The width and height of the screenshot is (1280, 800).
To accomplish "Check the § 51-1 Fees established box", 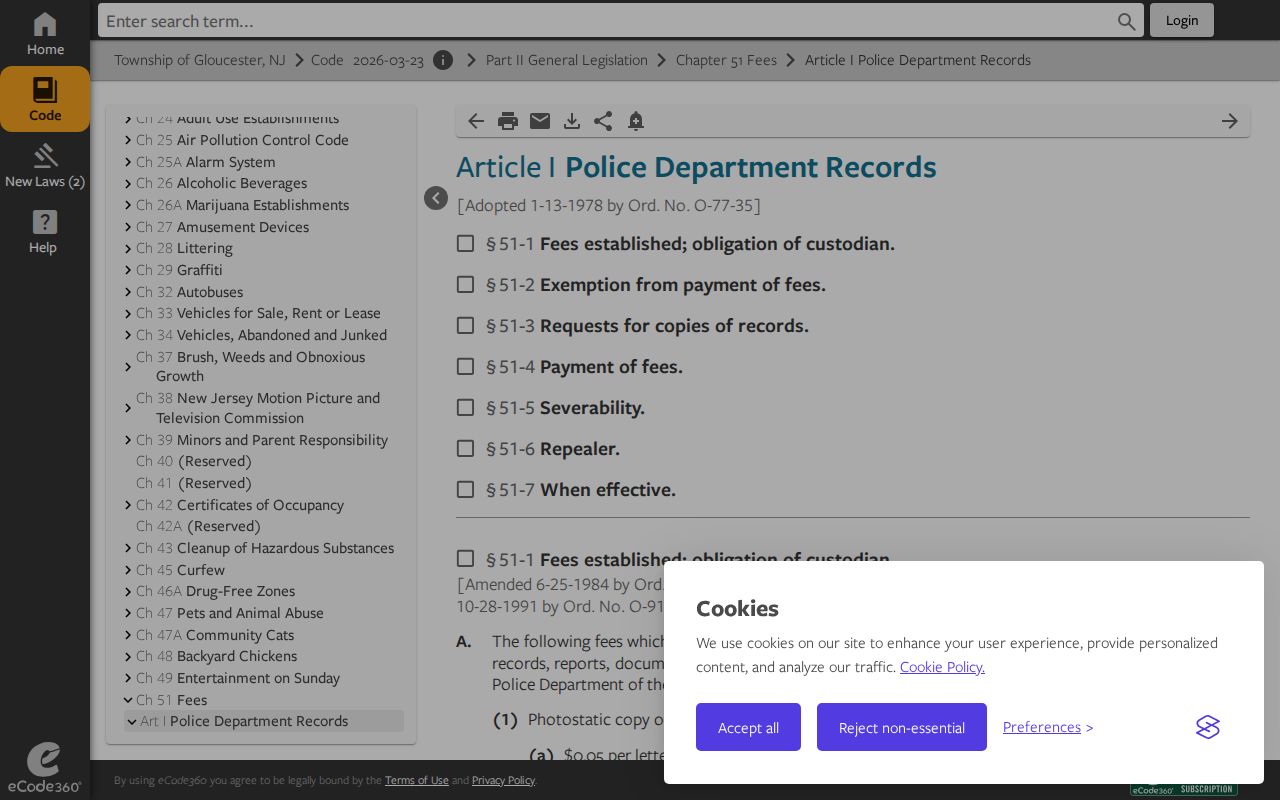I will click(x=465, y=243).
